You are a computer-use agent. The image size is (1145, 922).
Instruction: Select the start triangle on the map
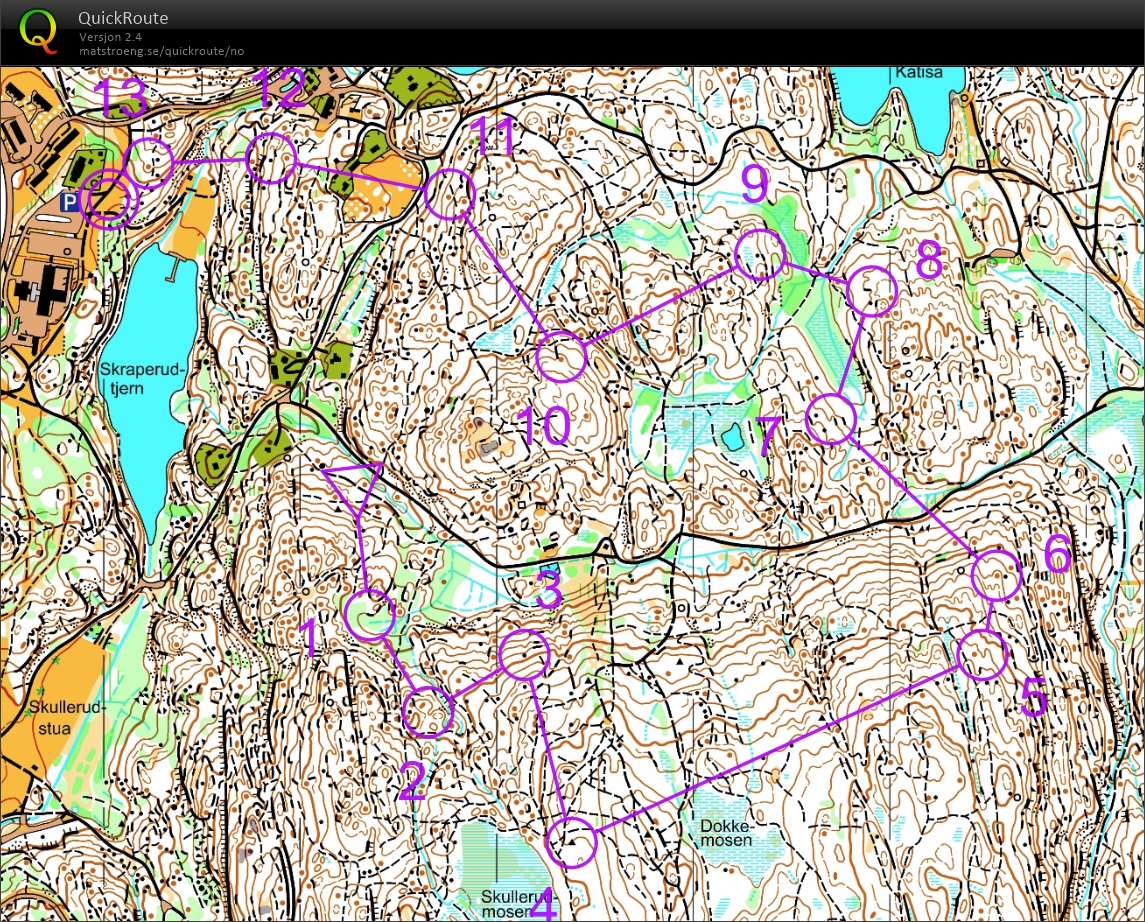click(353, 485)
